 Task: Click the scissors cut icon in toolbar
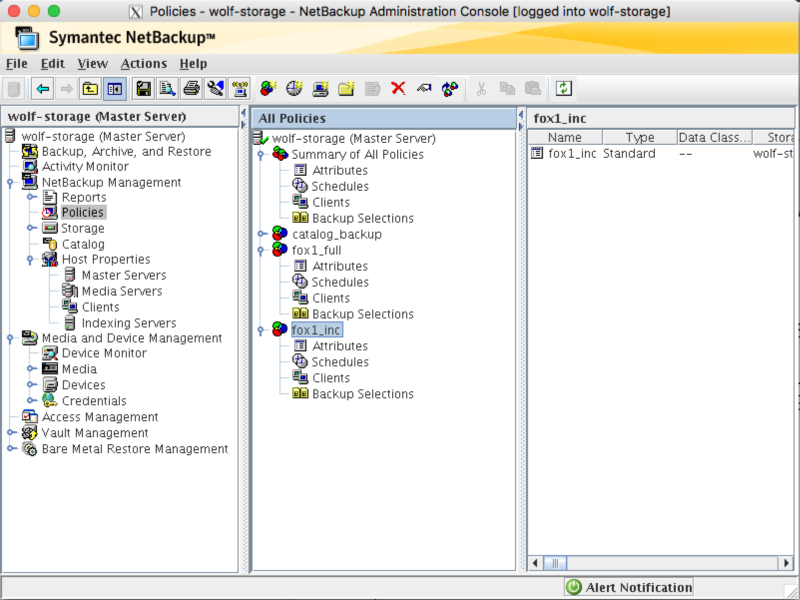pos(481,89)
